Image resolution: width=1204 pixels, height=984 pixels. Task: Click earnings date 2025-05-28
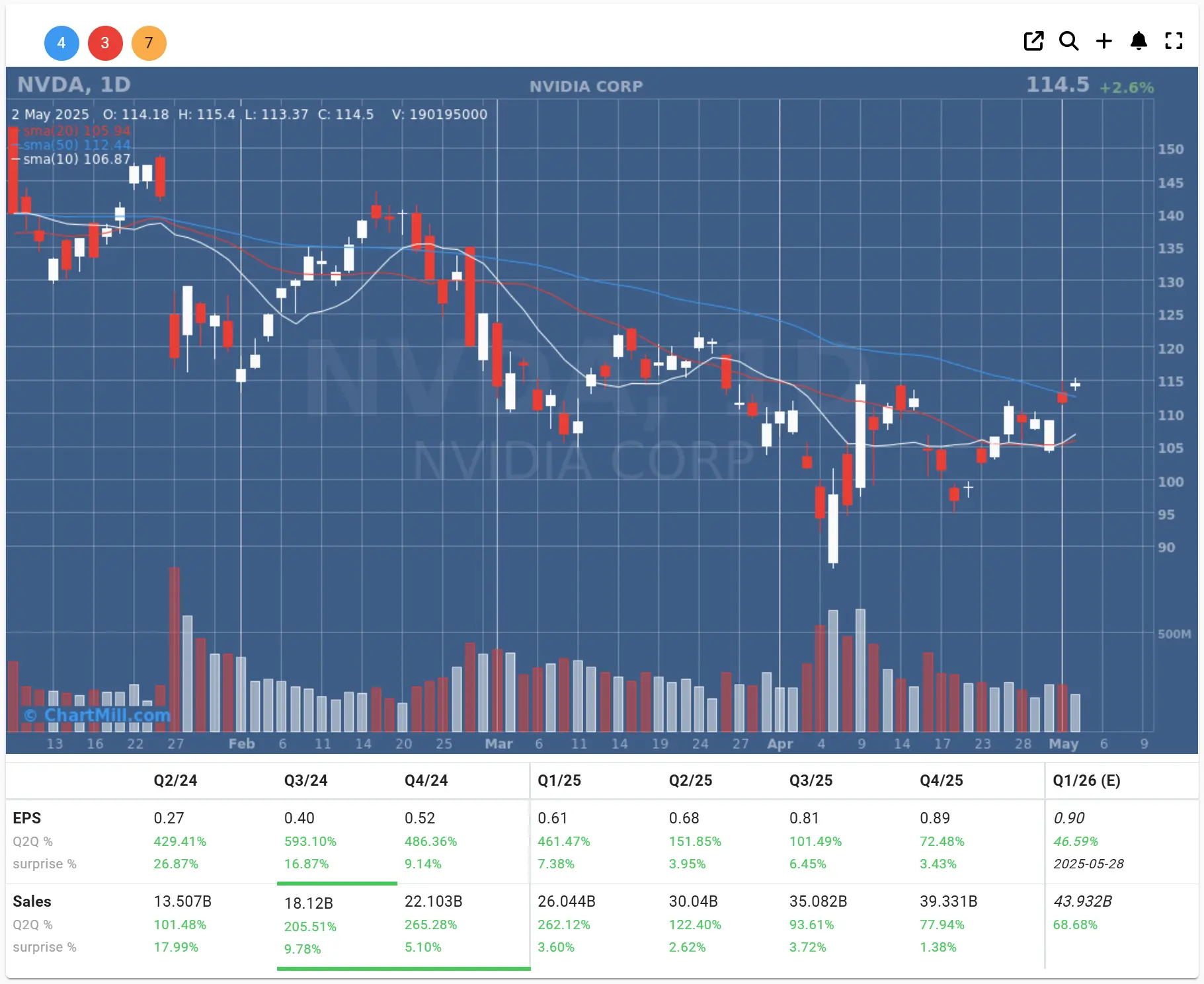[x=1088, y=864]
